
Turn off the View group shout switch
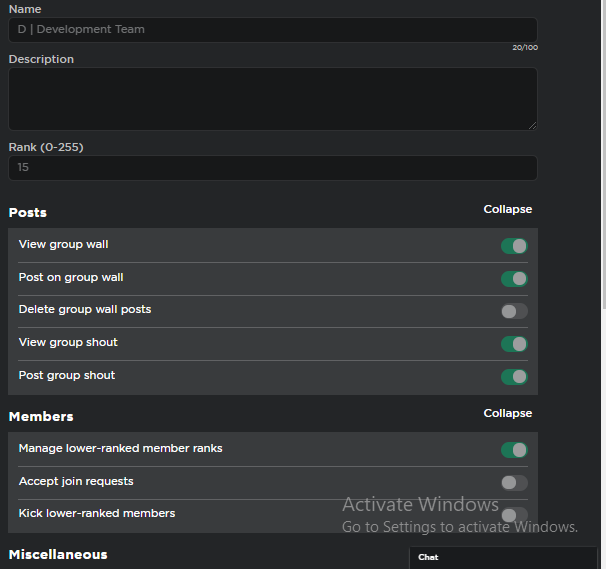click(514, 344)
